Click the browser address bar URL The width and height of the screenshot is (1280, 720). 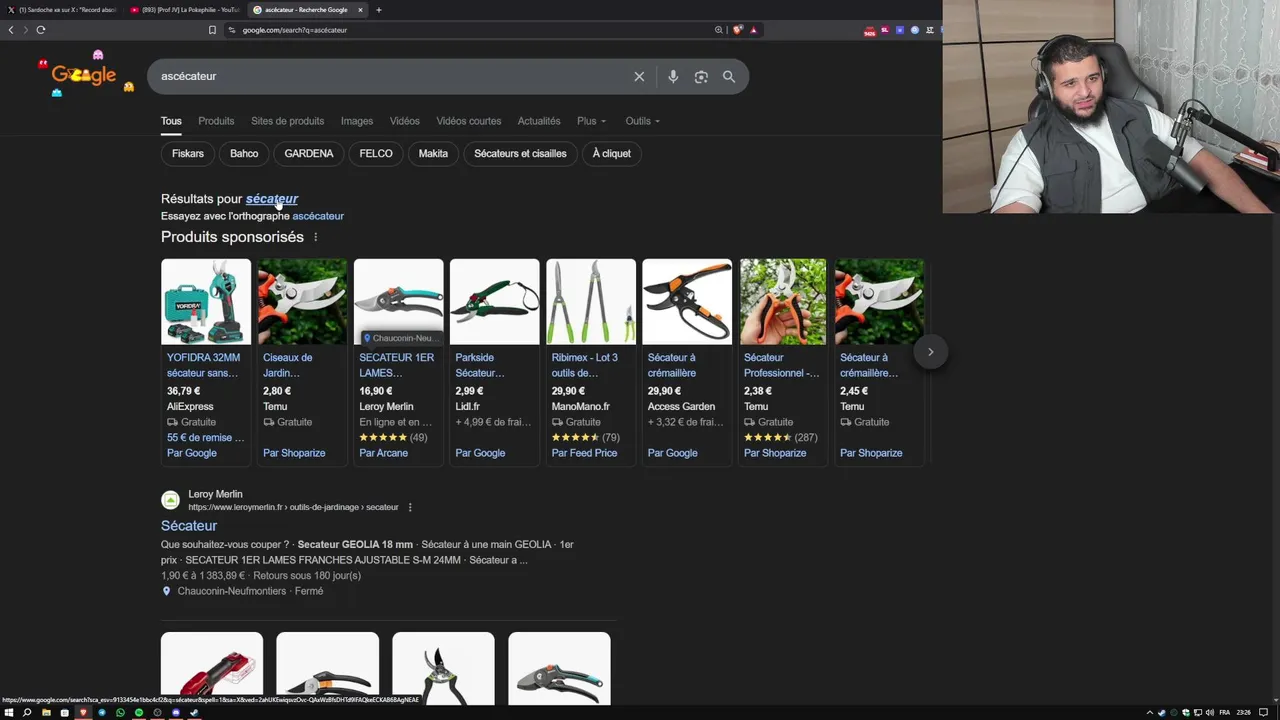294,30
